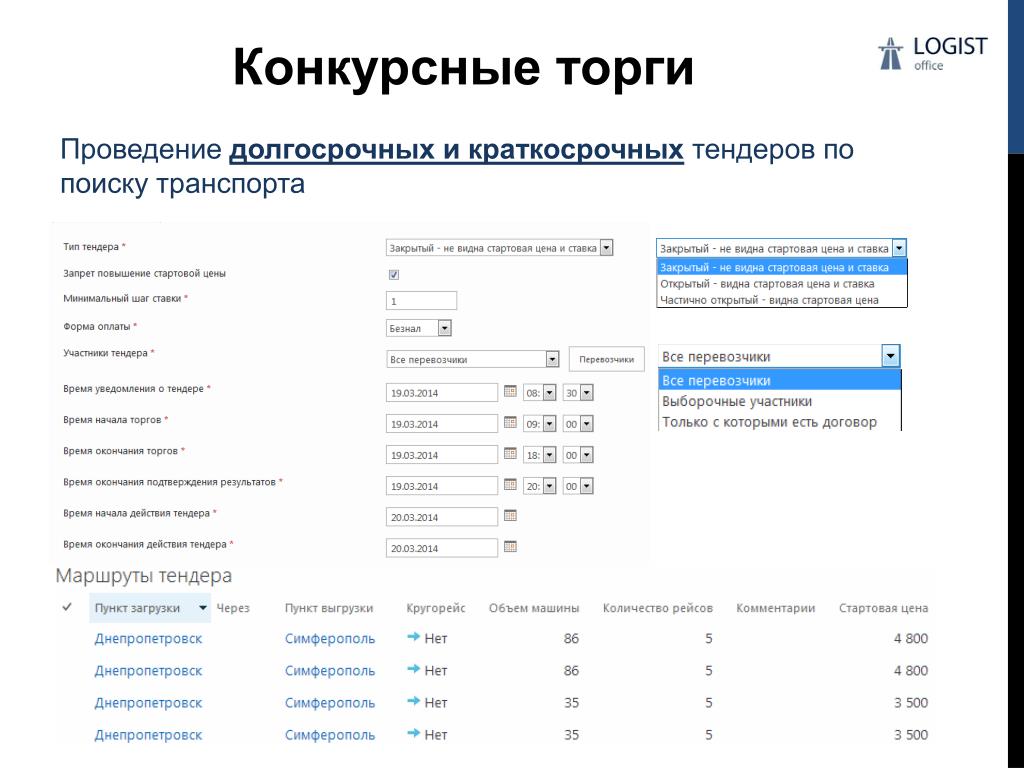Click the bidding end date field
The height and width of the screenshot is (768, 1024).
[441, 455]
